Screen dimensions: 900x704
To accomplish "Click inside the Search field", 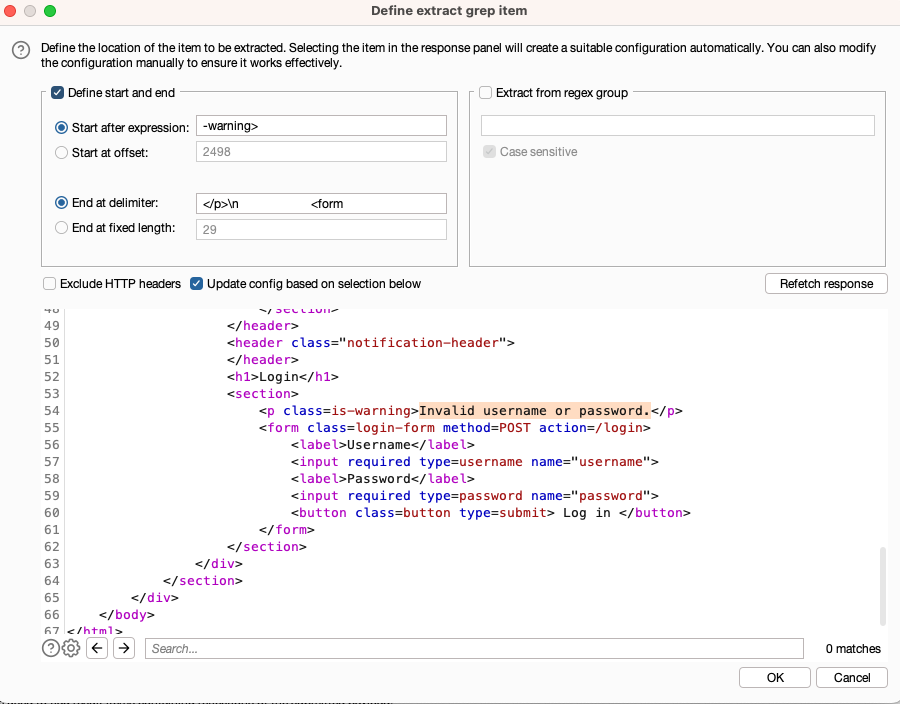I will (x=475, y=648).
